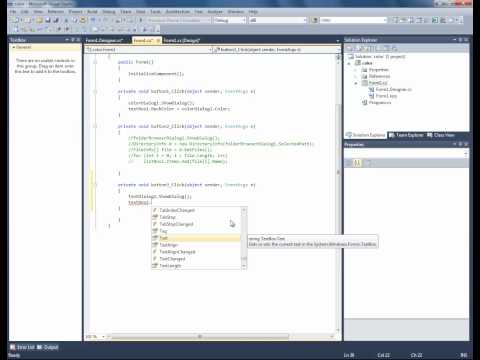Click Alphabetical sort icon in Properties panel
This screenshot has height=360, width=480.
click(x=357, y=163)
